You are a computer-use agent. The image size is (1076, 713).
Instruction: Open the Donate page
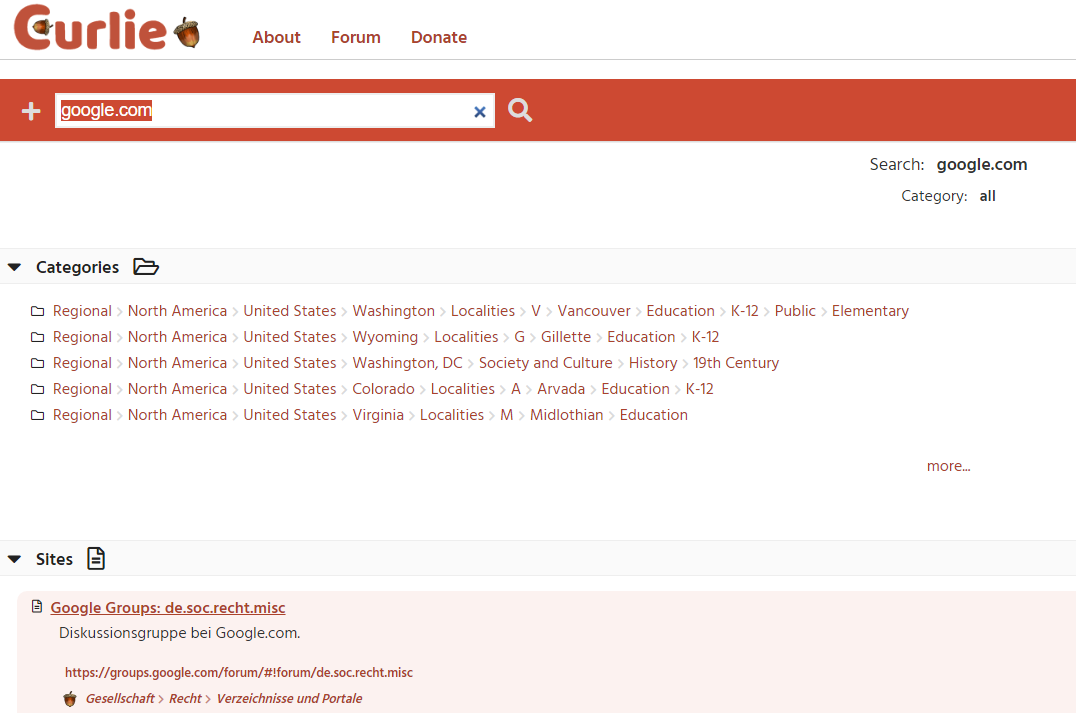439,37
